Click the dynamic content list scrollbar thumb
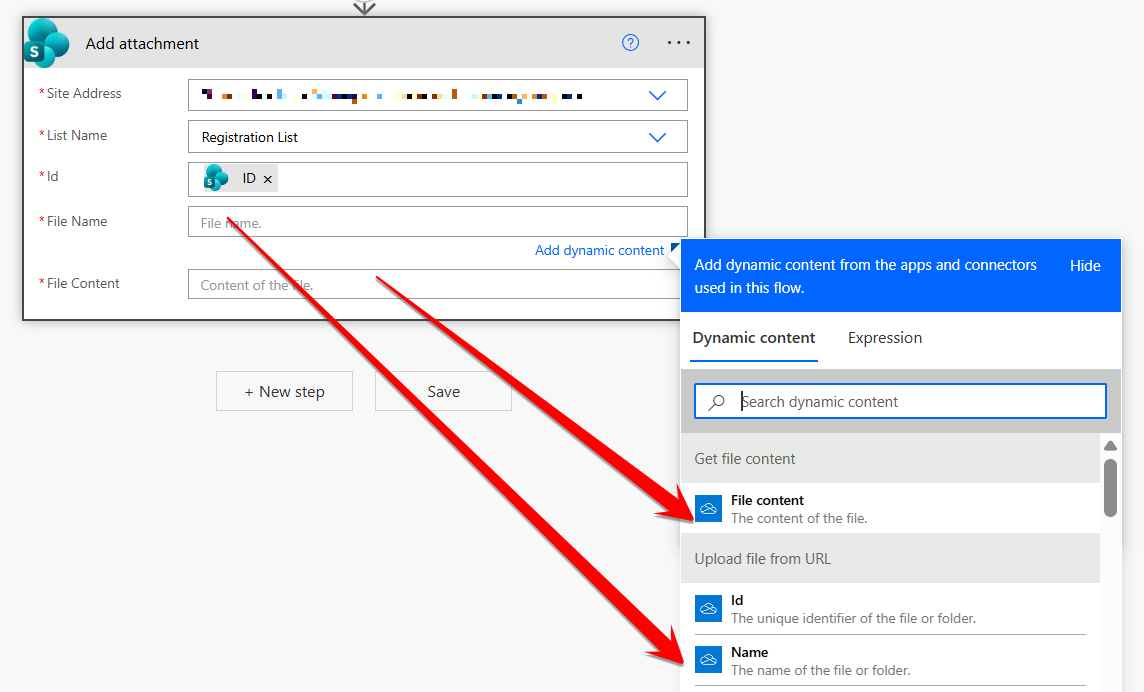The width and height of the screenshot is (1144, 692). tap(1110, 488)
